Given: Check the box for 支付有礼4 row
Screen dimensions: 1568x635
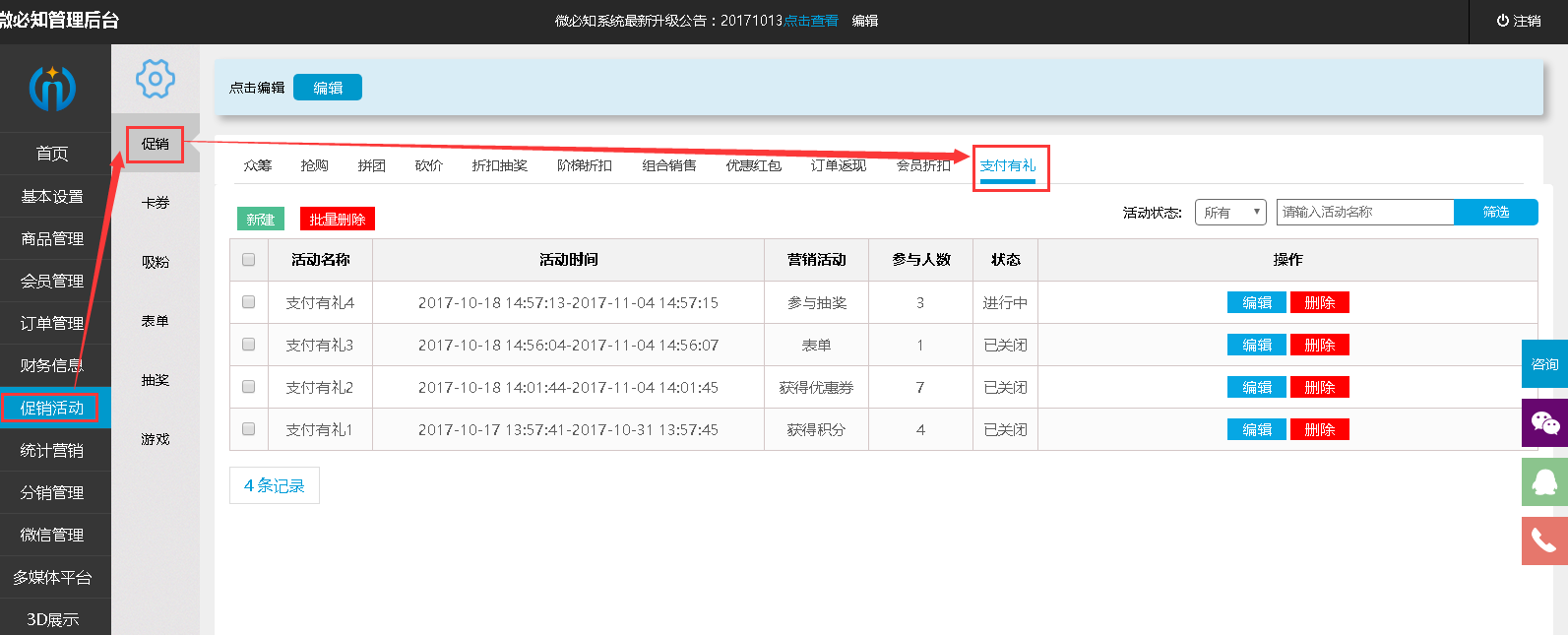Looking at the screenshot, I should click(x=248, y=302).
